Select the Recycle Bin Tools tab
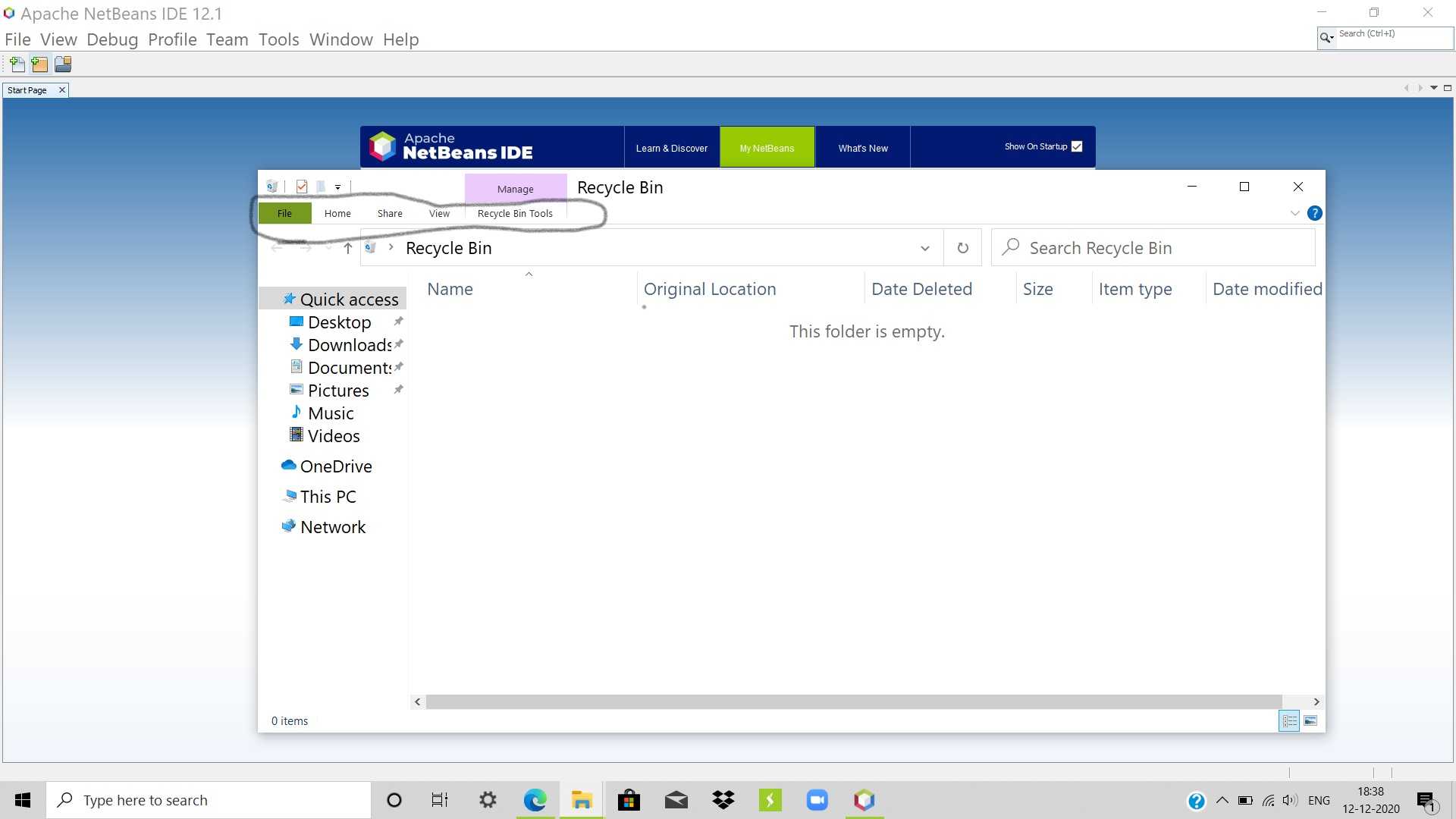 click(515, 213)
